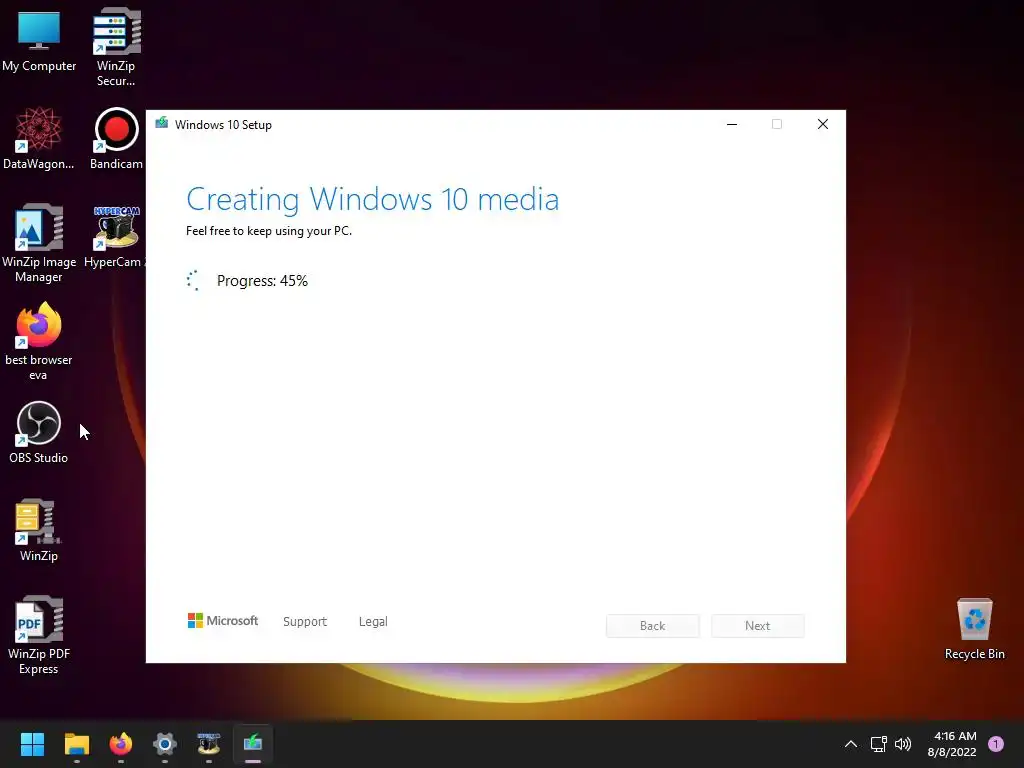Viewport: 1024px width, 768px height.
Task: Open the WinZip Secure desktop shortcut
Action: [116, 47]
